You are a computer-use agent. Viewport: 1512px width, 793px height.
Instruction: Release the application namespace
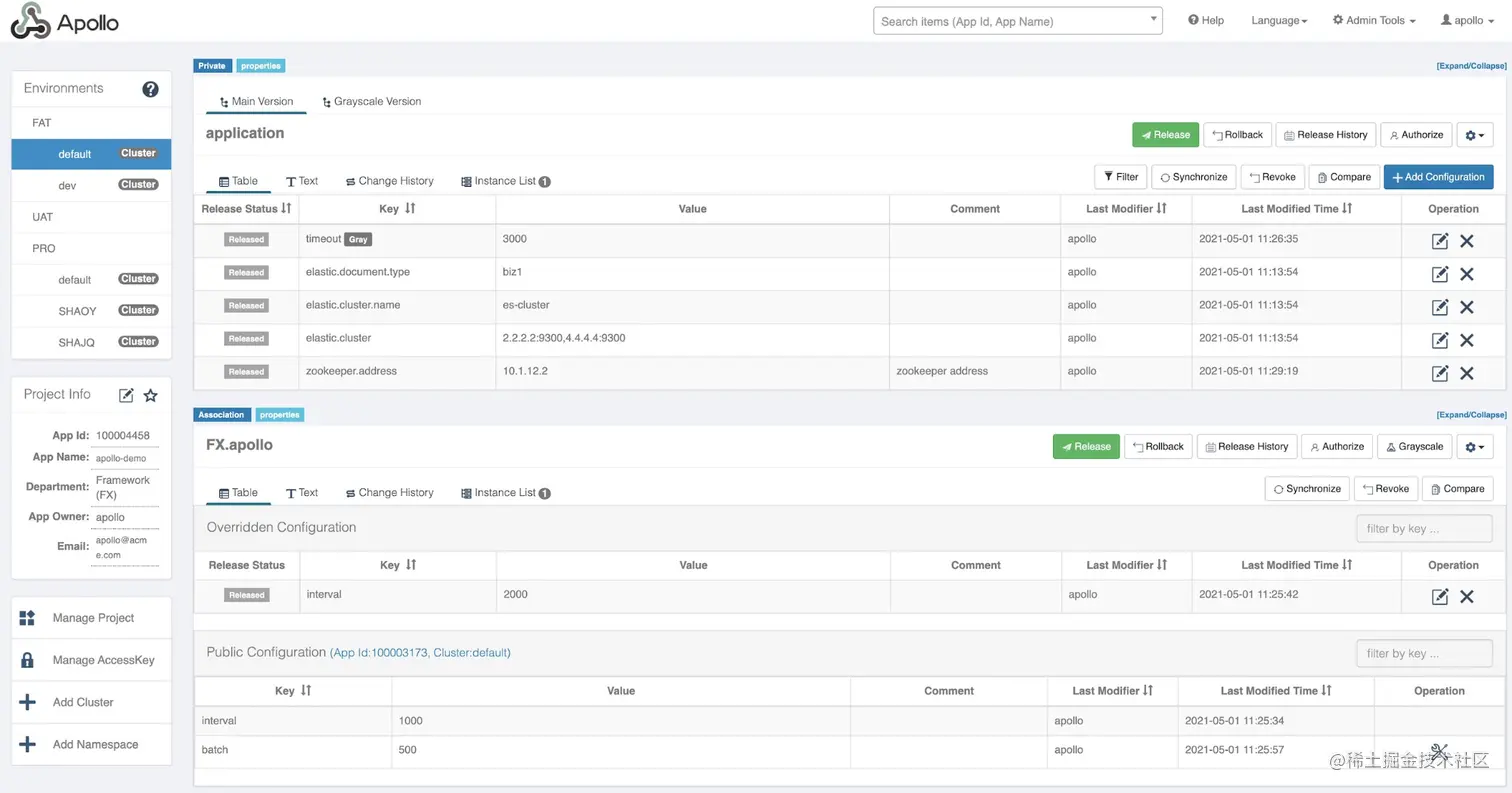1165,135
